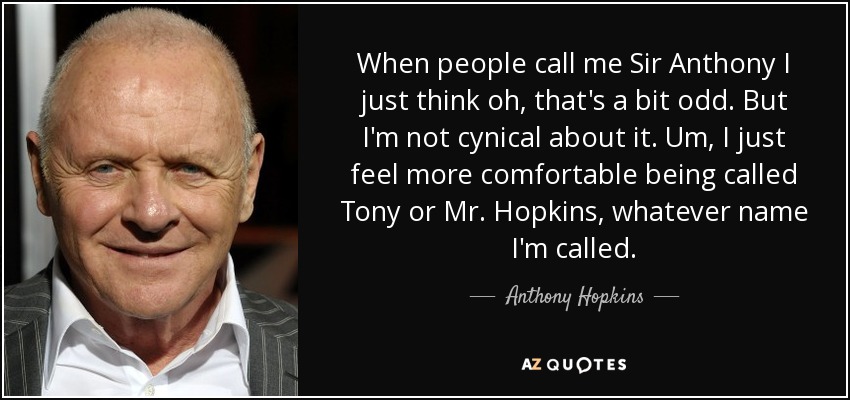850x400 pixels.
Task: Click the dash right of author name
Action: point(666,297)
